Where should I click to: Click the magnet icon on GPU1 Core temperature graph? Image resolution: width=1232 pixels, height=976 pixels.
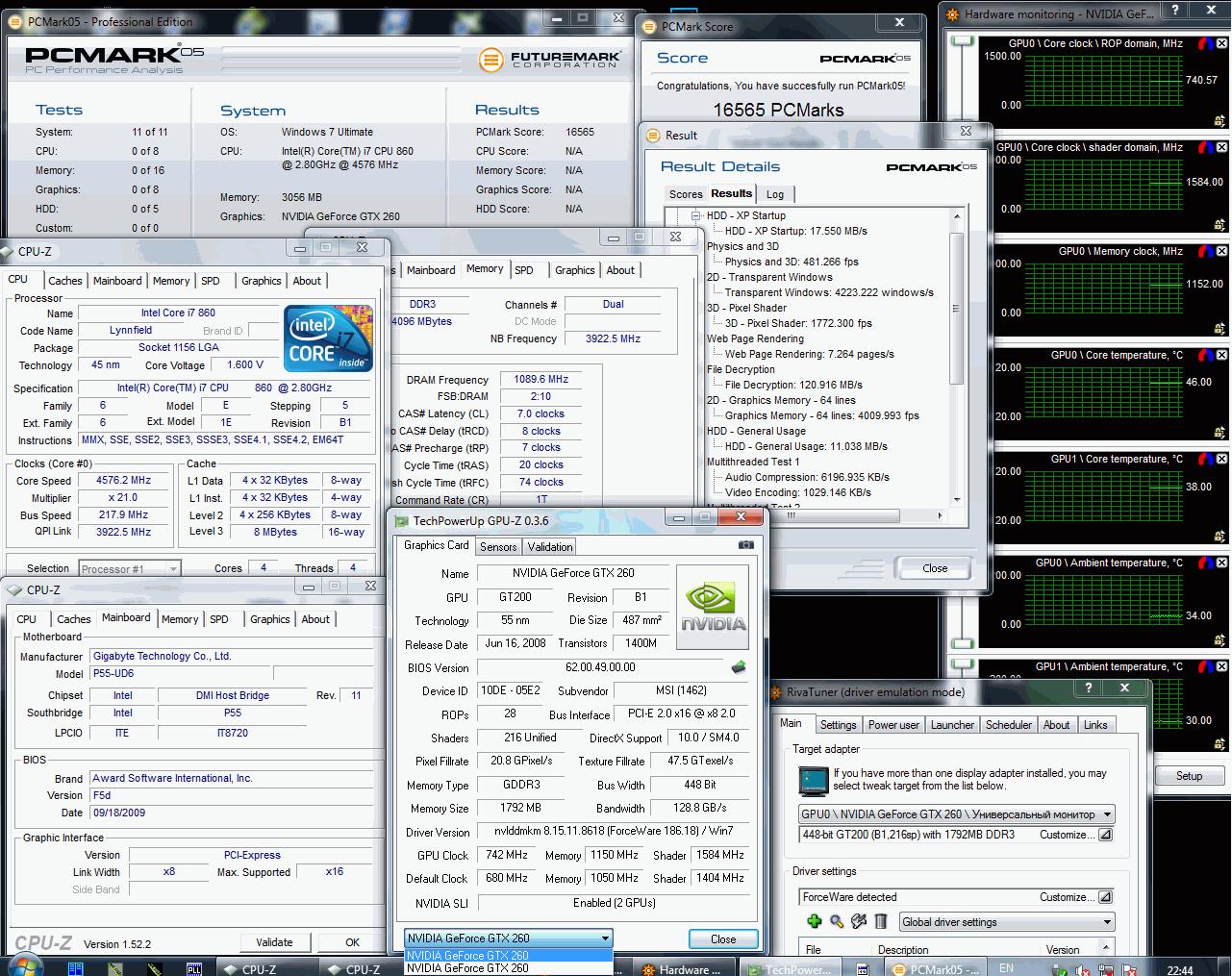[x=1204, y=460]
